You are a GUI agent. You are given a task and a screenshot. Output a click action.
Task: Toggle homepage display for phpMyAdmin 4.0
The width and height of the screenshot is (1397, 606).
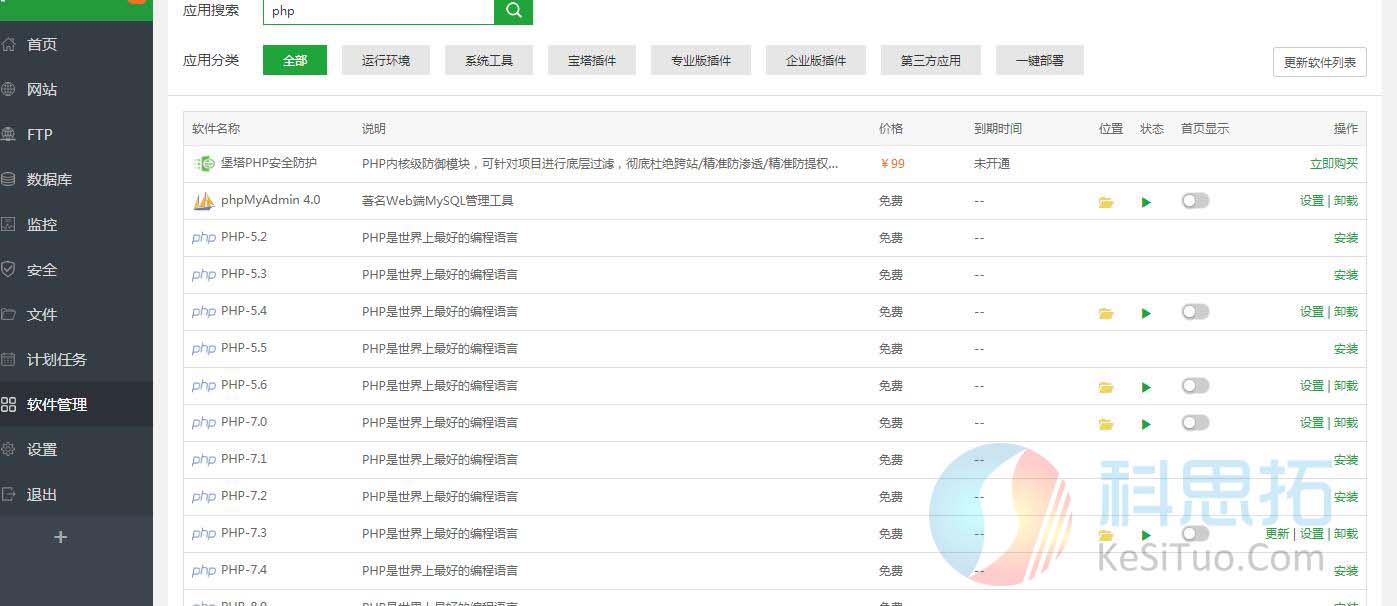(1194, 201)
